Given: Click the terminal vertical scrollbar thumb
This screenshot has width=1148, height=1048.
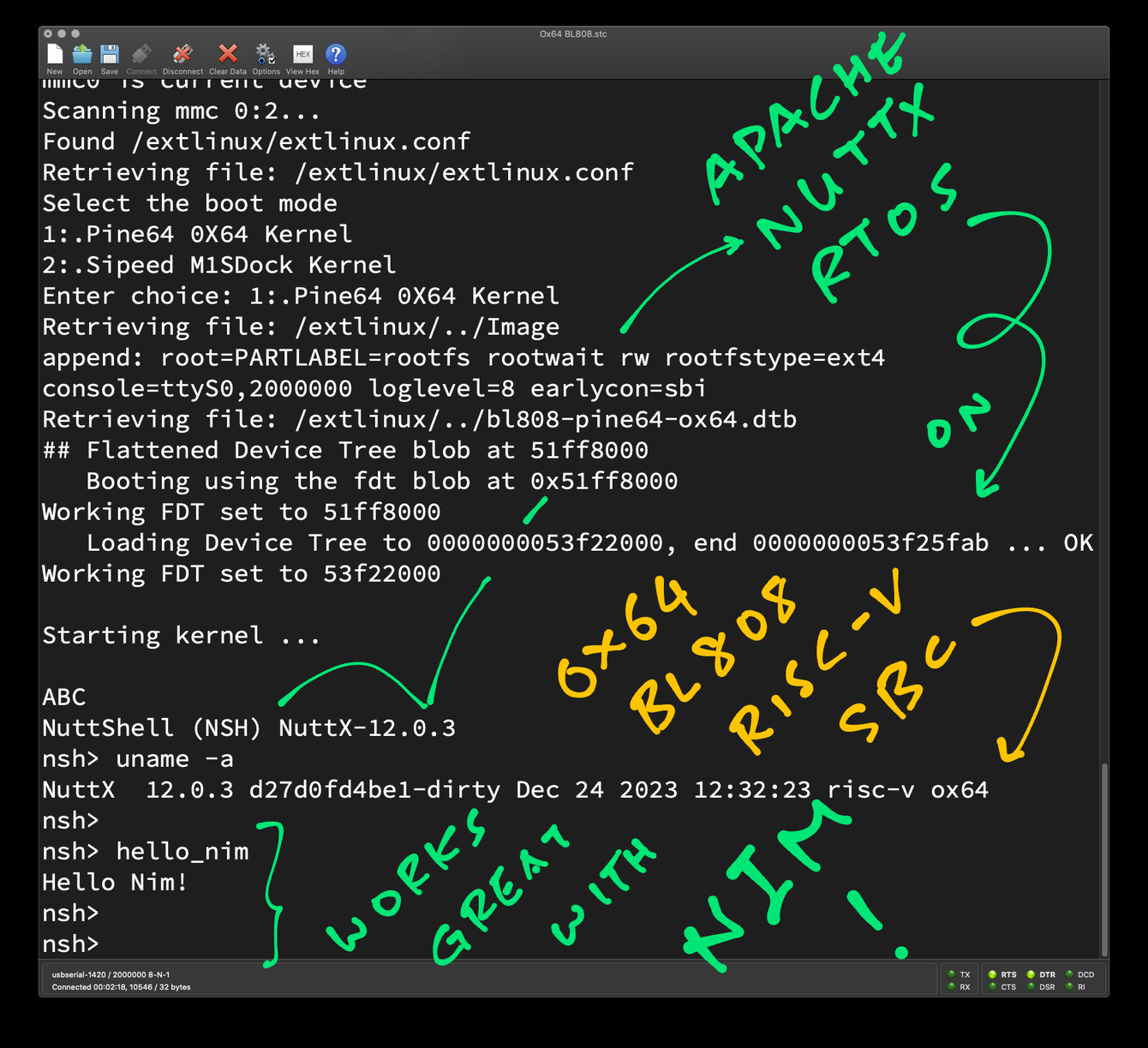Looking at the screenshot, I should tap(1104, 857).
